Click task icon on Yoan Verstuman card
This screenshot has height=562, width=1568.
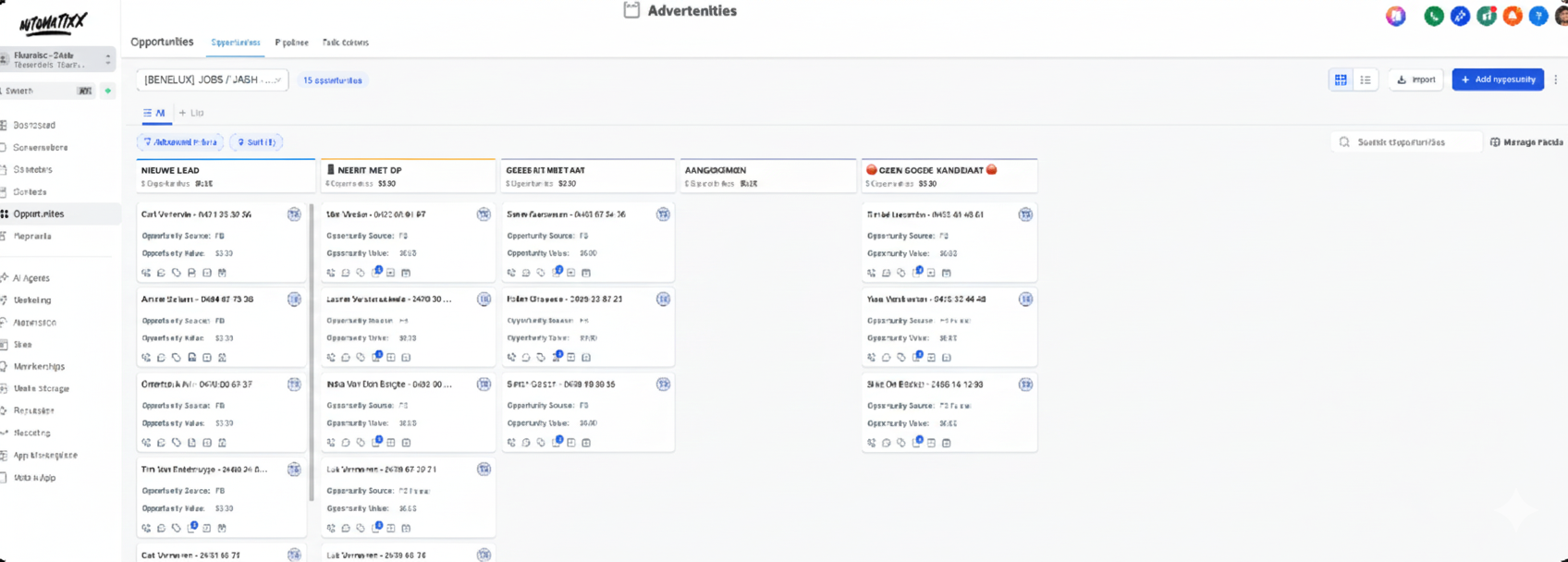click(931, 358)
